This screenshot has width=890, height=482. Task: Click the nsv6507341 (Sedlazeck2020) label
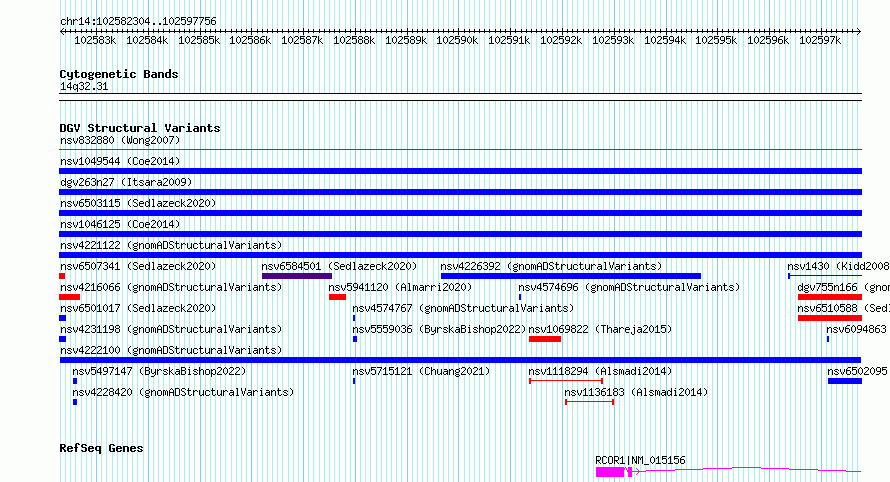coord(138,266)
